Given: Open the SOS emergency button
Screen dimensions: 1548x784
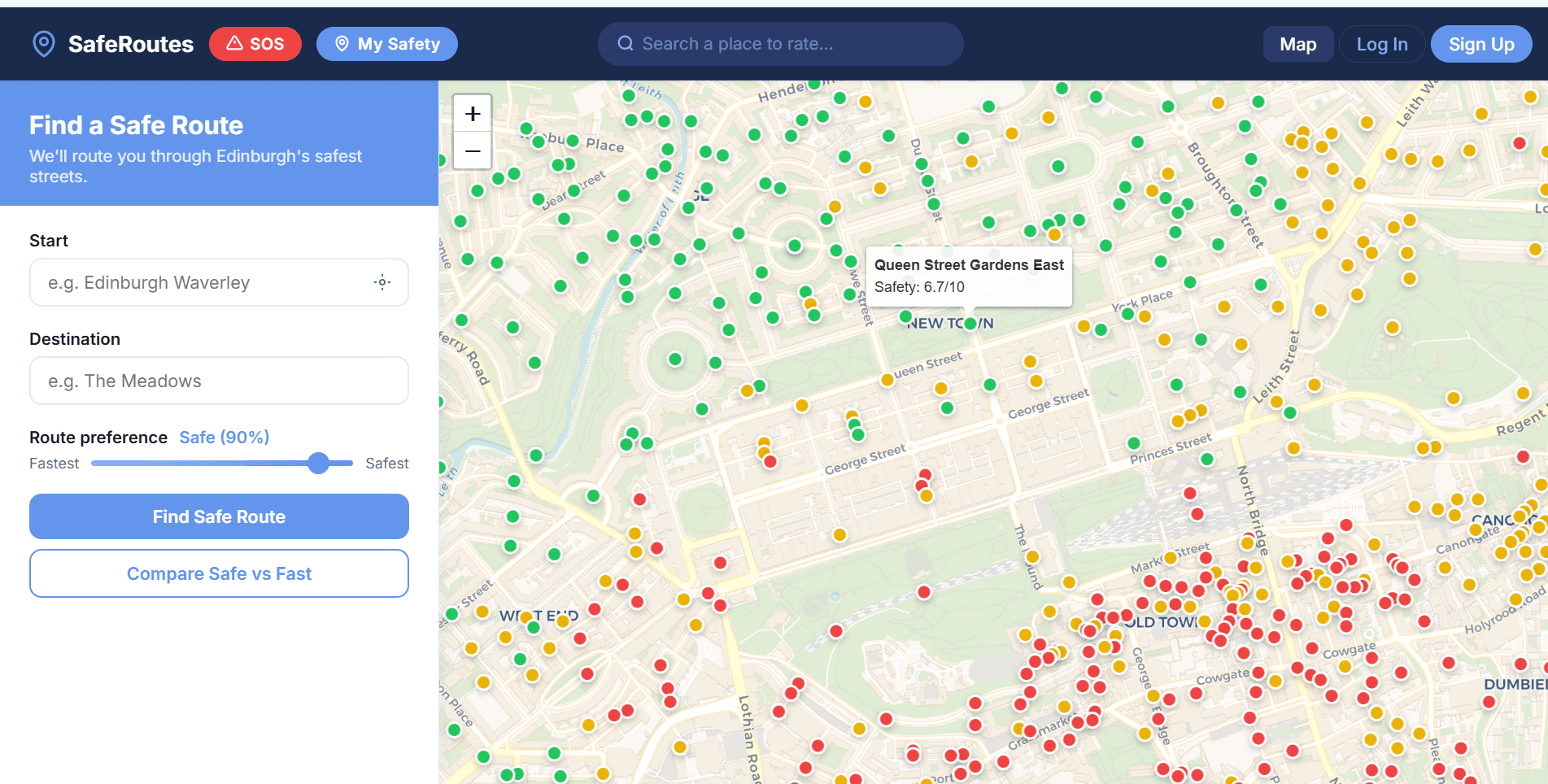Looking at the screenshot, I should coord(255,44).
